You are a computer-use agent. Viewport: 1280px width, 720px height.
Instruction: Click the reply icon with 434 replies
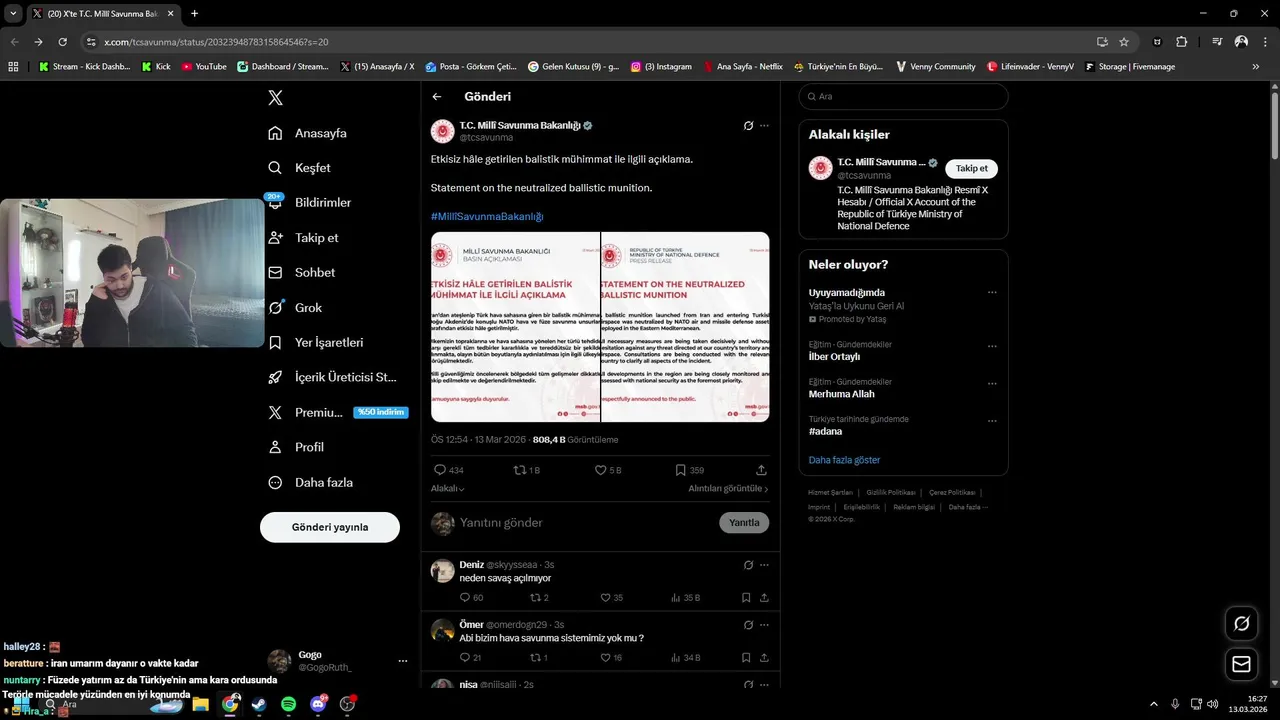(440, 470)
